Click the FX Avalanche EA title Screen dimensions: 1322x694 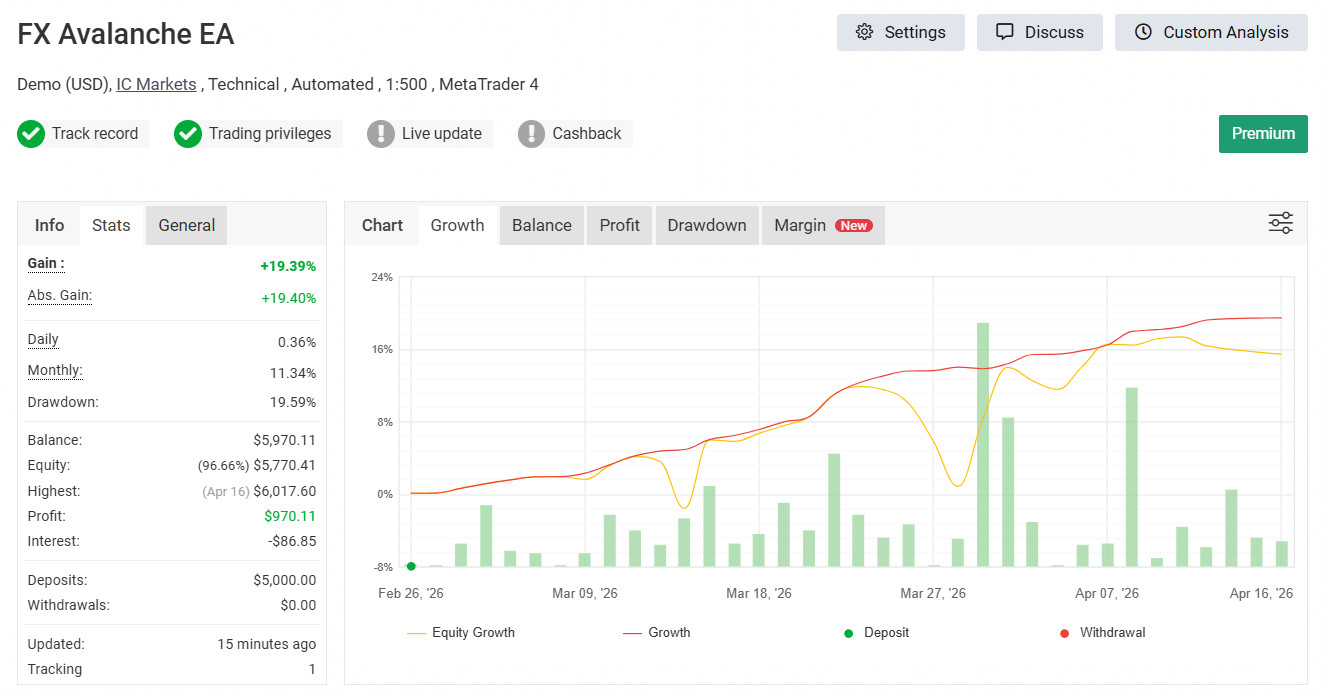click(126, 34)
